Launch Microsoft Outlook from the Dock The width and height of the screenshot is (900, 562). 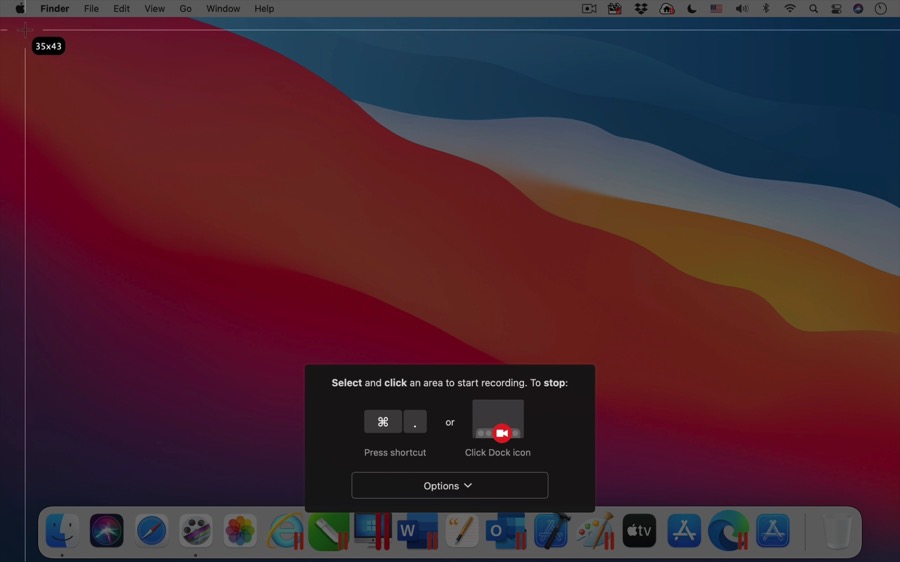point(503,531)
